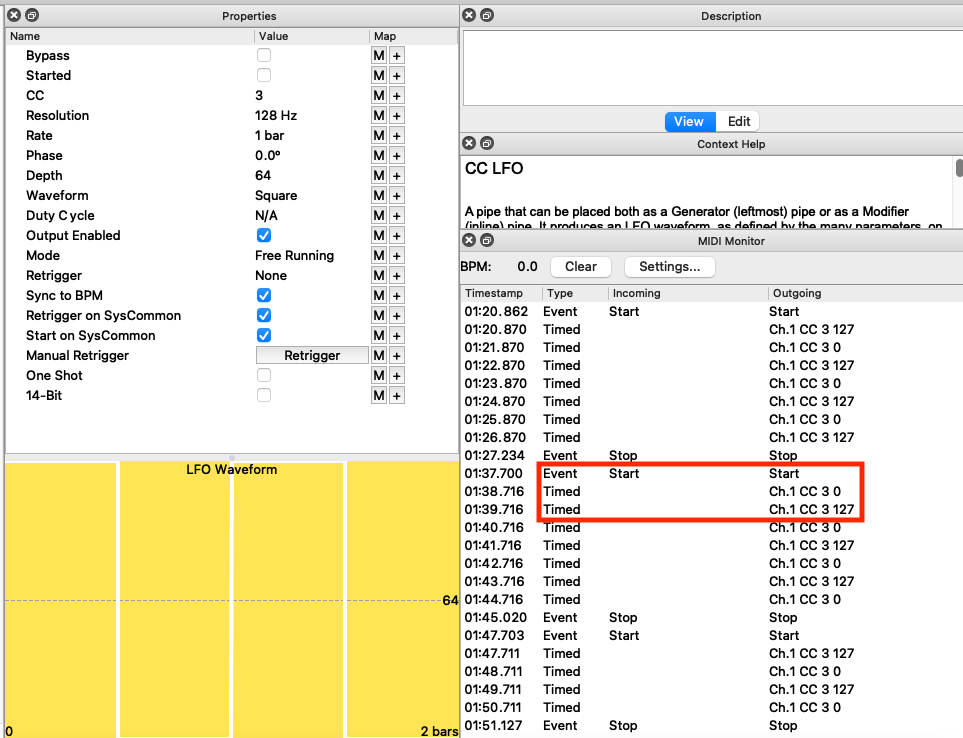Click the M map button for Retrigger
Screen dimensions: 963x738
tap(379, 276)
